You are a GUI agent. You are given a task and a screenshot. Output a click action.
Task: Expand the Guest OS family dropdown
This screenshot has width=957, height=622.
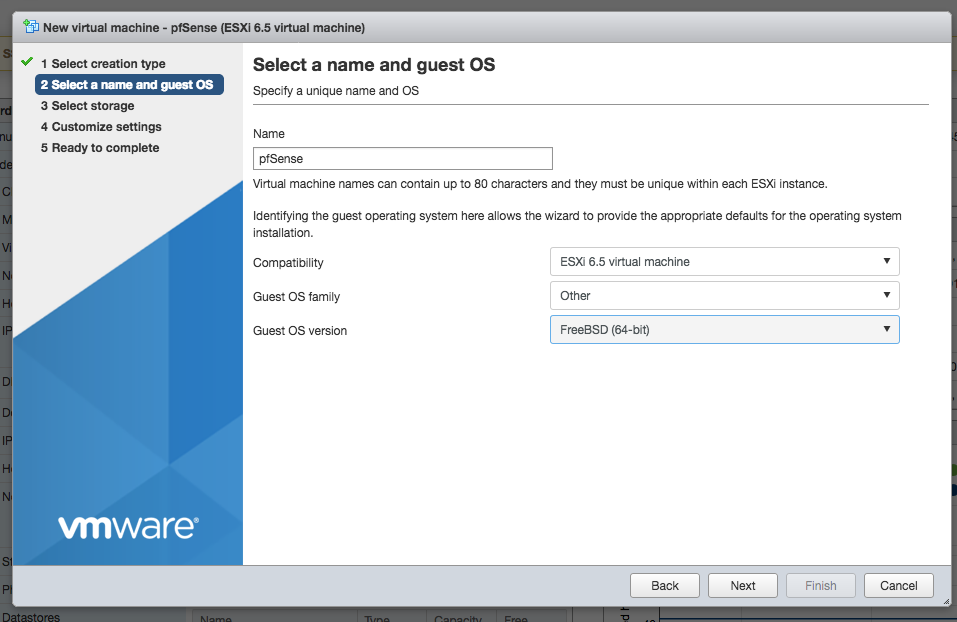(x=724, y=296)
